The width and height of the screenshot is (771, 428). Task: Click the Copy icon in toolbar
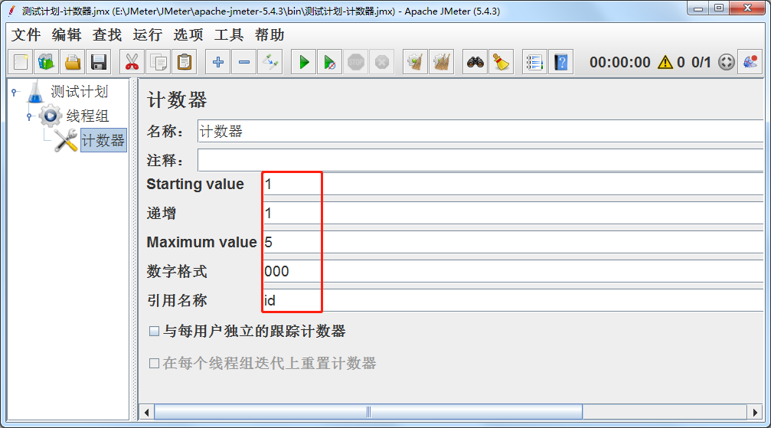[x=158, y=62]
